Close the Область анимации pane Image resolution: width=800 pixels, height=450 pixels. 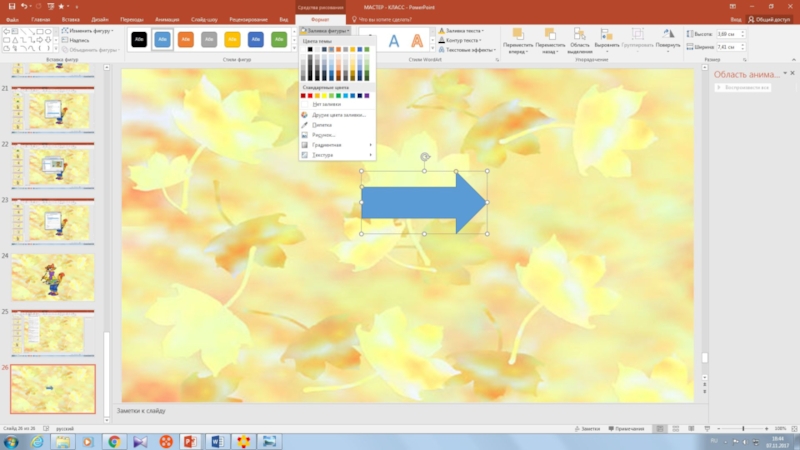pyautogui.click(x=792, y=73)
